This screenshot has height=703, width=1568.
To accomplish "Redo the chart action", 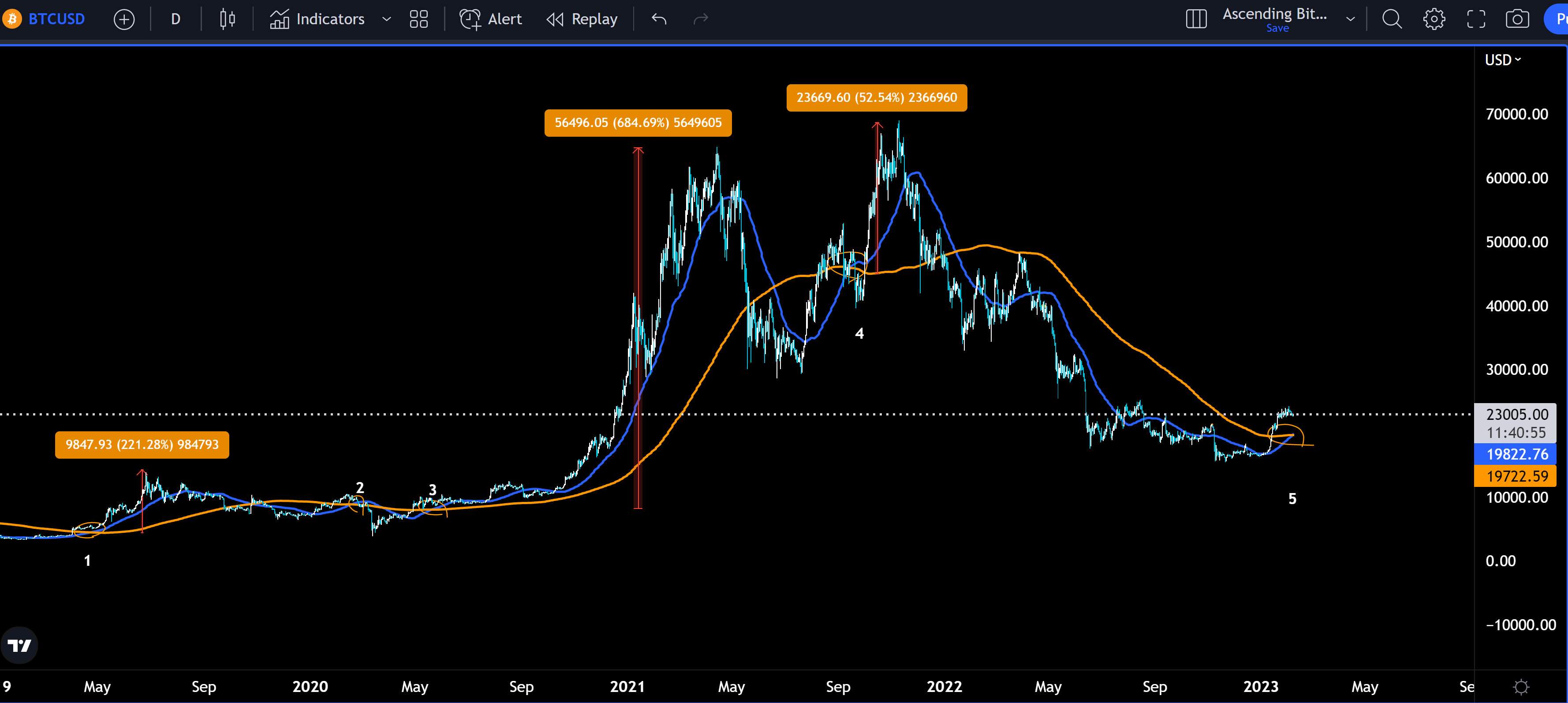I will (701, 19).
